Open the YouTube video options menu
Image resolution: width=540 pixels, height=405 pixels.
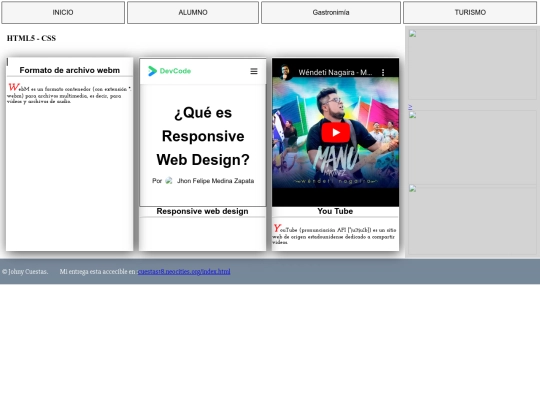pos(383,72)
